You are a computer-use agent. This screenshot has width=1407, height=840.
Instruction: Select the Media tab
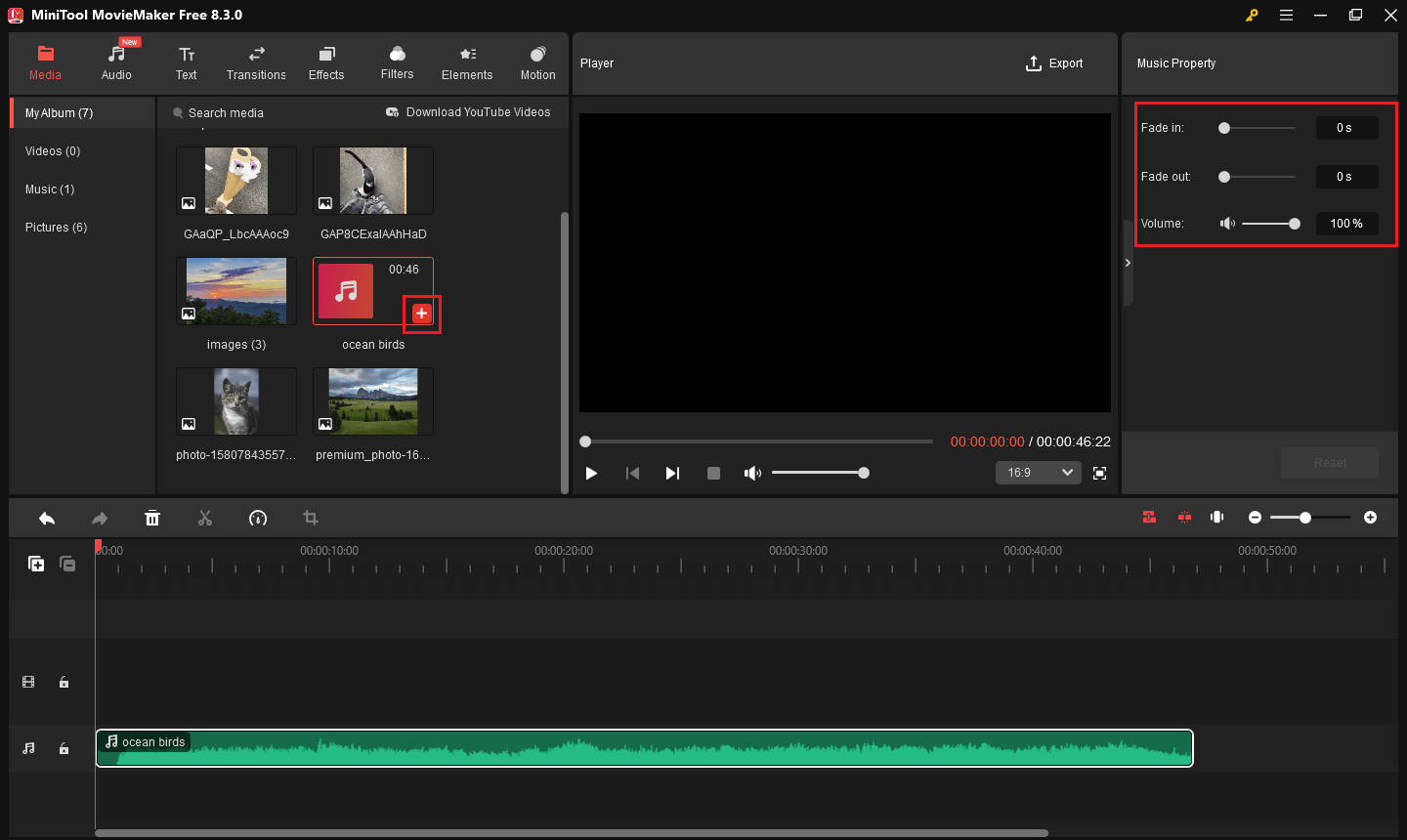[45, 63]
